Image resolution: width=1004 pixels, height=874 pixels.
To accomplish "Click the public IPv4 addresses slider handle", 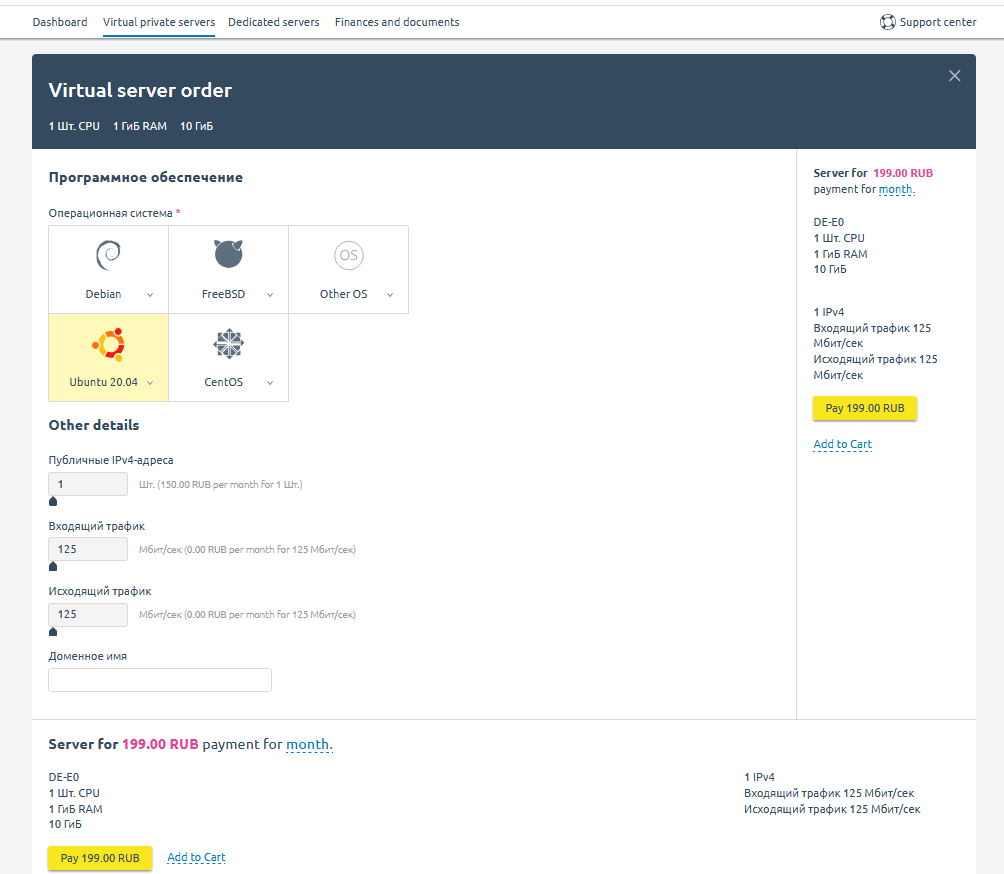I will (x=53, y=501).
